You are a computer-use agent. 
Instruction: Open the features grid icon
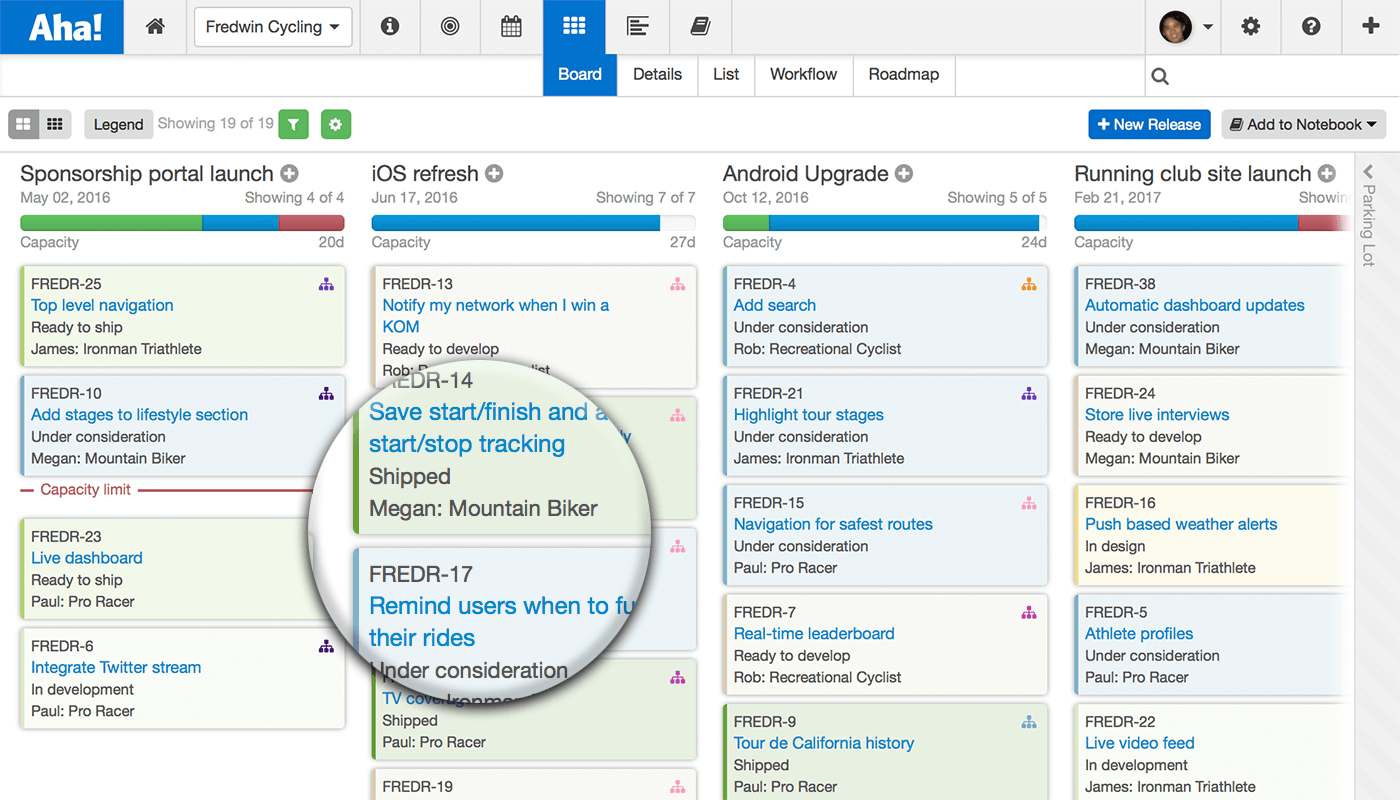[574, 27]
